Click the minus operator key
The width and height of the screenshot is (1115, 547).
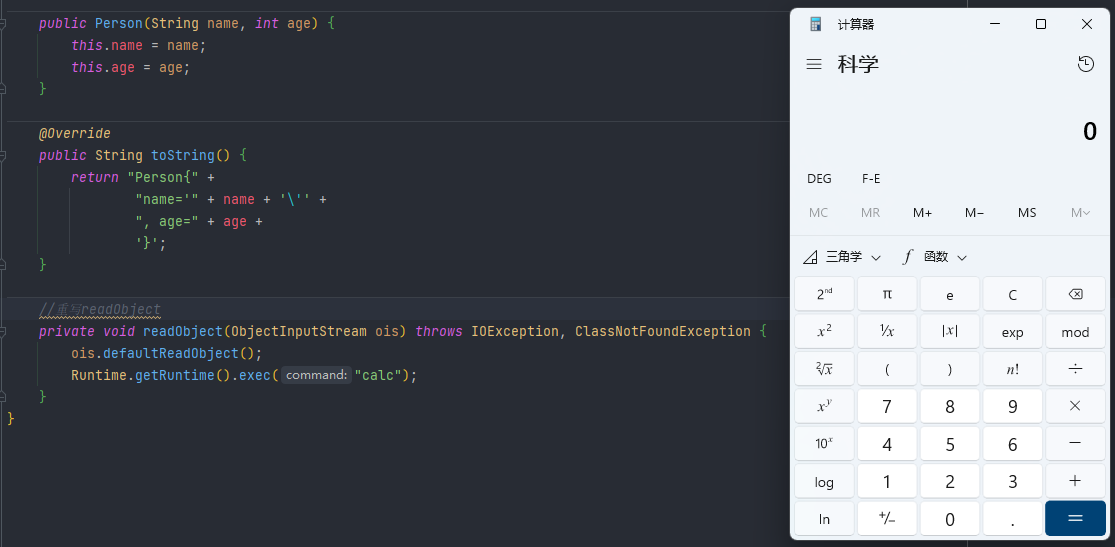[x=1075, y=444]
